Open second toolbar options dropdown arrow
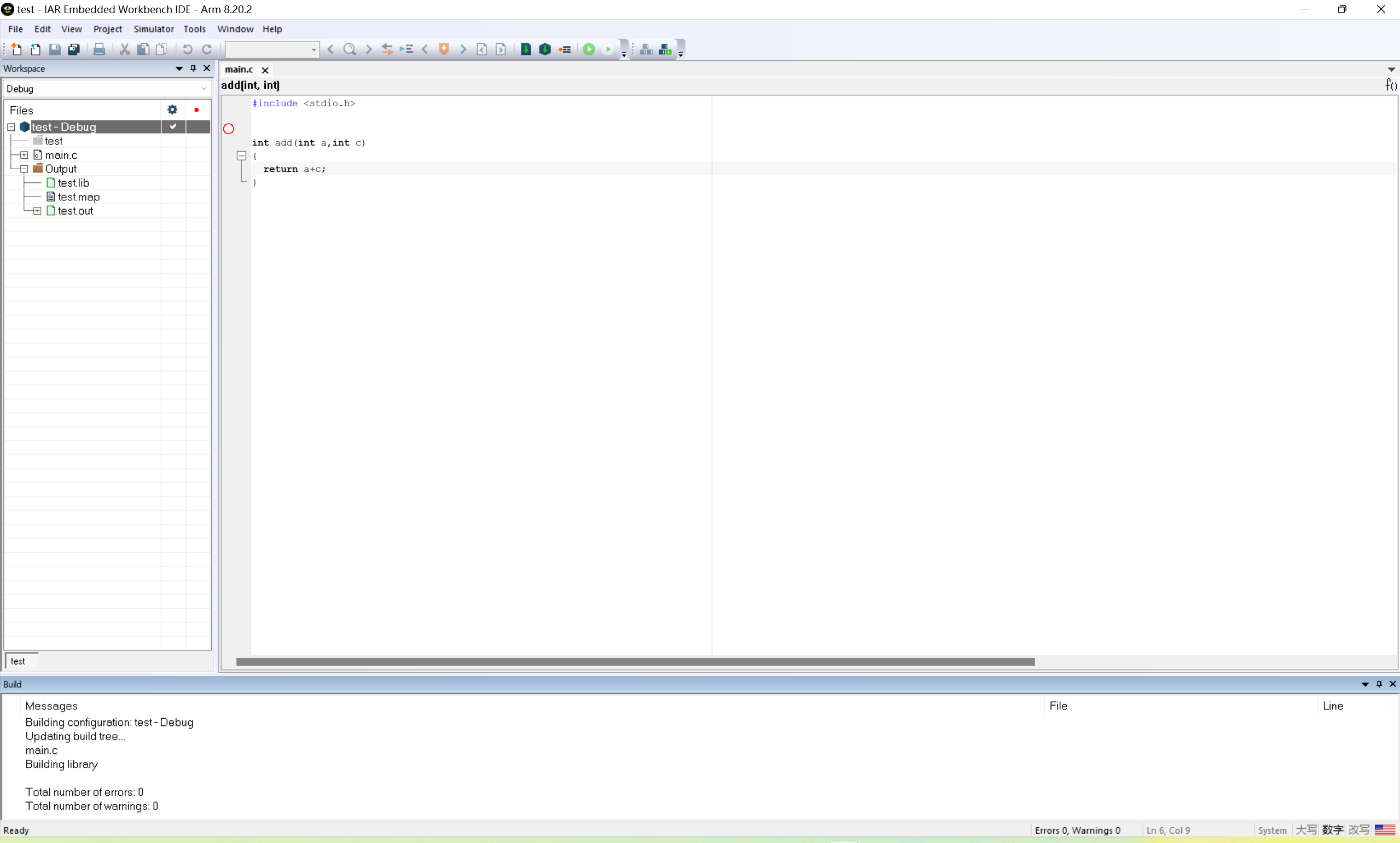The width and height of the screenshot is (1400, 843). tap(681, 54)
